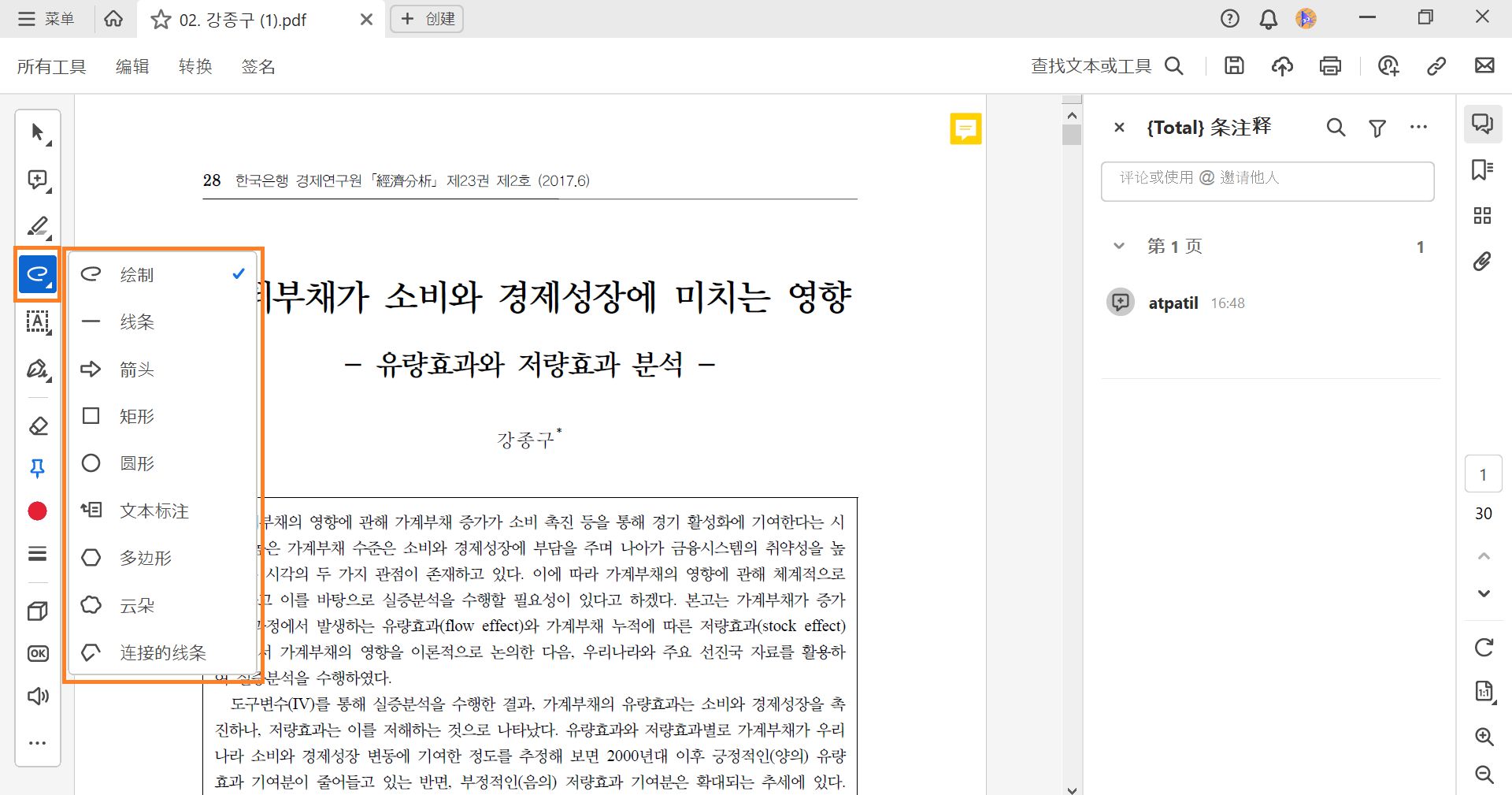Open comments panel options ellipsis
This screenshot has height=795, width=1512.
[1419, 127]
